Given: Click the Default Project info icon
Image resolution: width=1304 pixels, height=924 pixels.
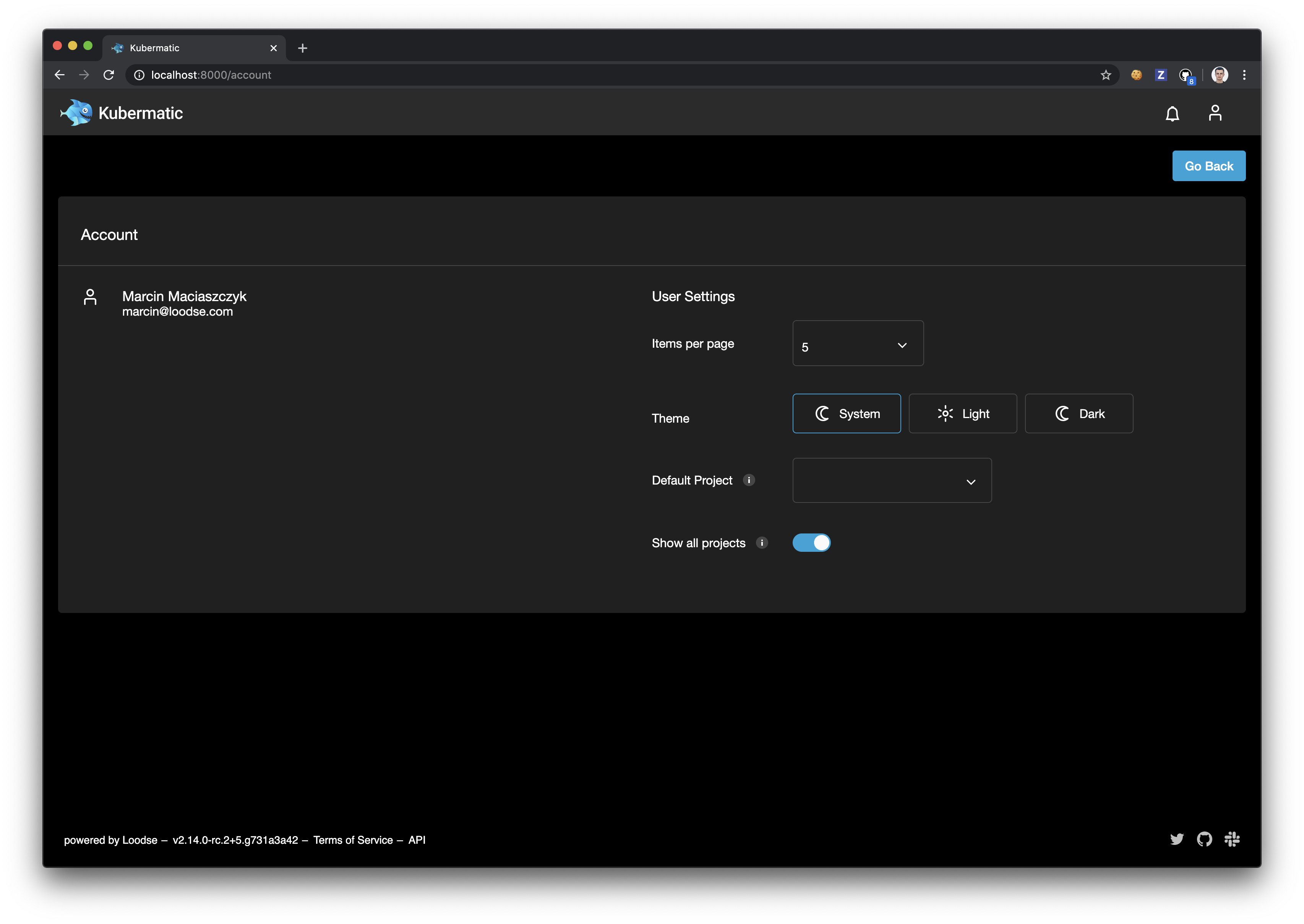Looking at the screenshot, I should pos(750,480).
